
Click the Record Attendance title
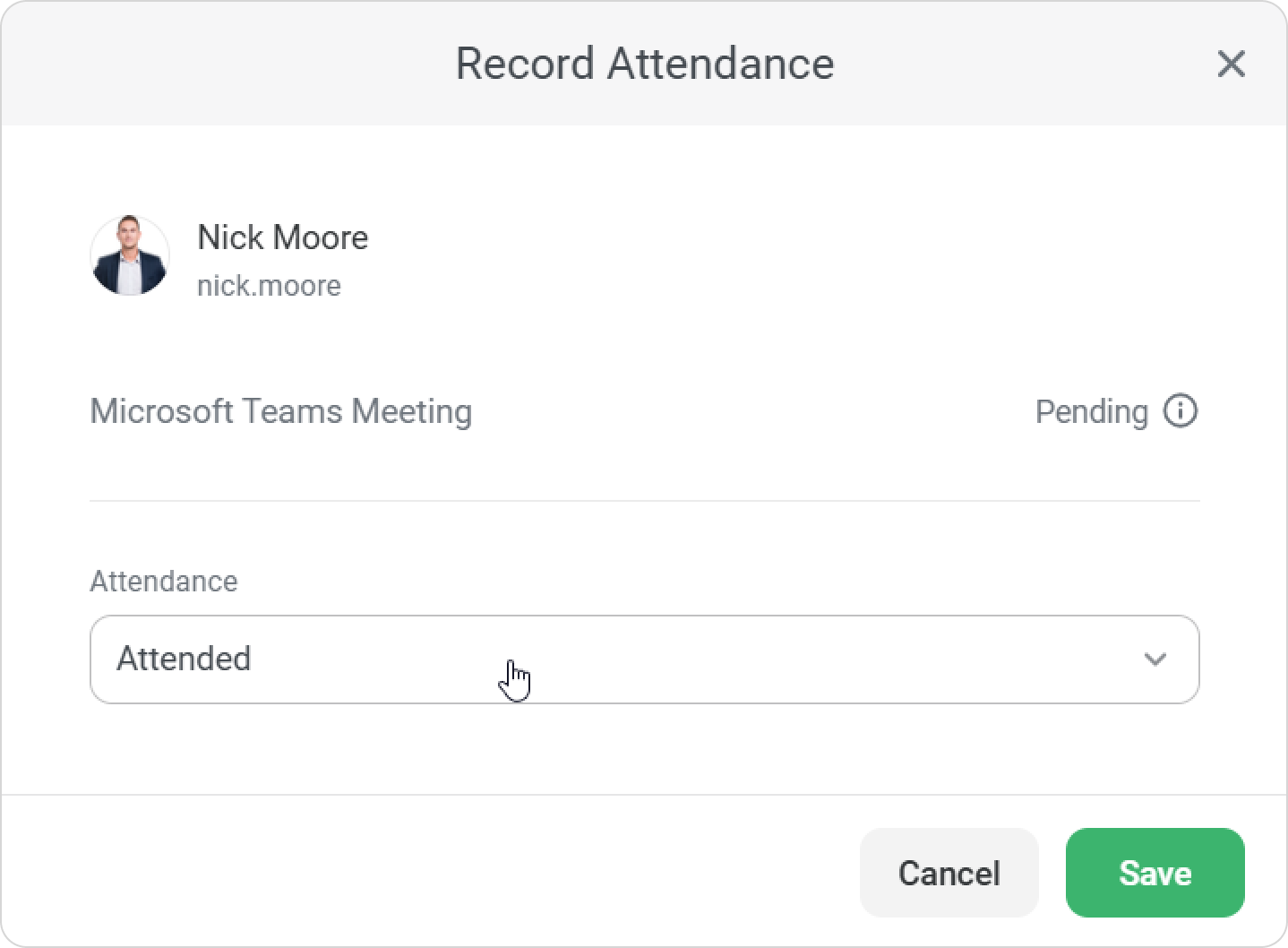644,64
